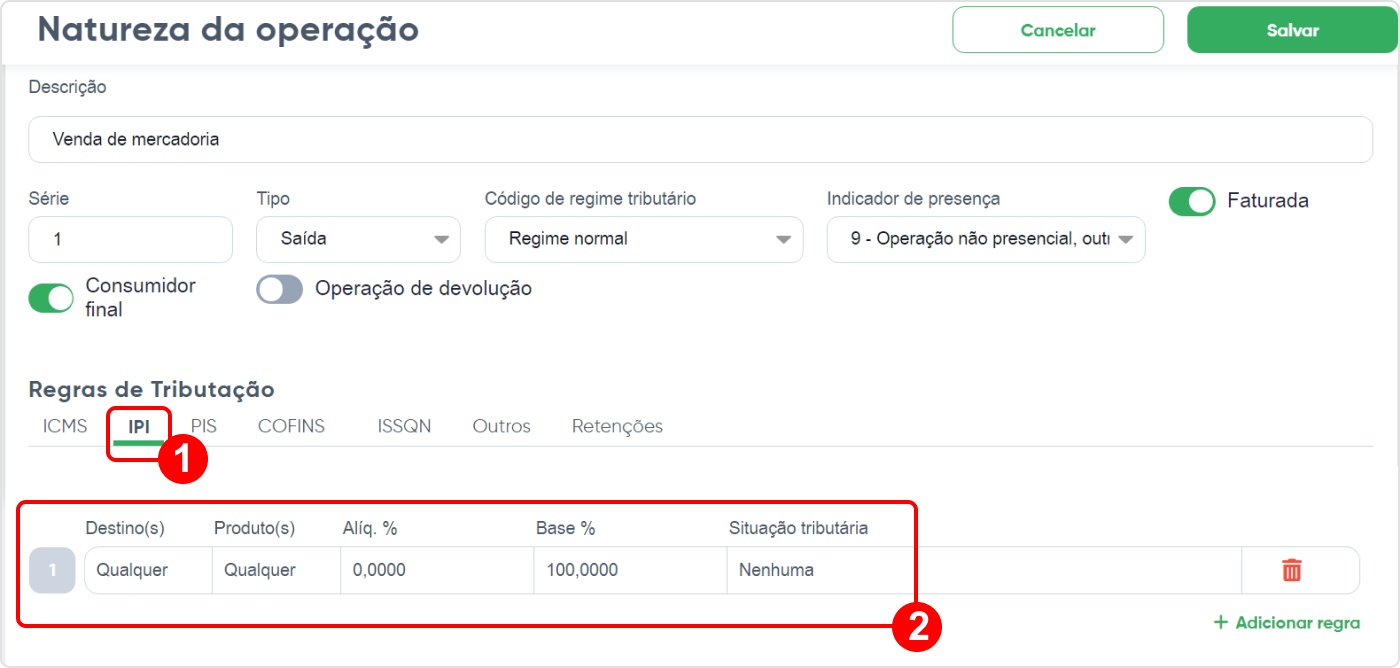Switch to the Outros tab
Image resolution: width=1400 pixels, height=668 pixels.
(x=501, y=426)
